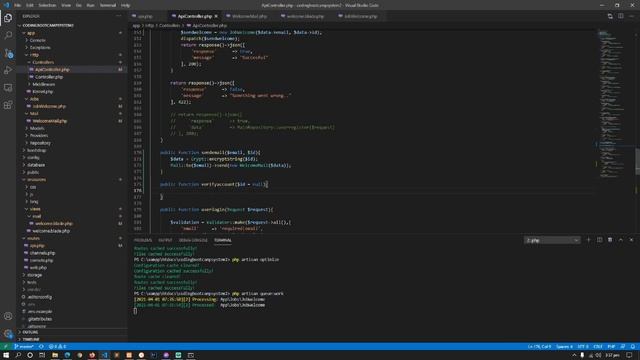Image resolution: width=640 pixels, height=360 pixels.
Task: Open the Remote Explorer view
Action: coord(8,88)
